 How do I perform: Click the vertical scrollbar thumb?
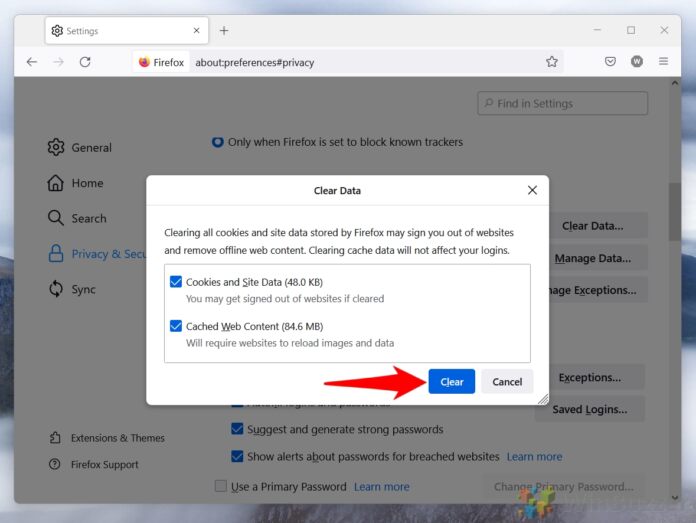coord(675,211)
